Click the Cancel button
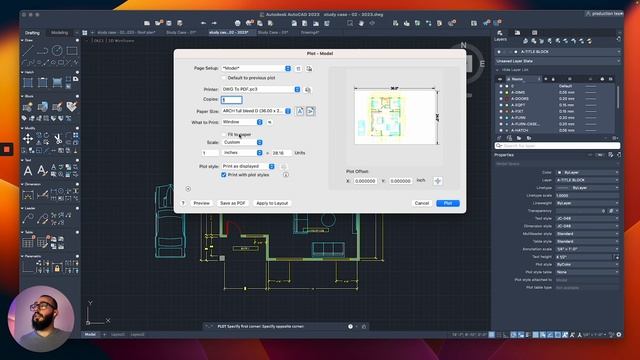The height and width of the screenshot is (360, 640). pyautogui.click(x=422, y=203)
